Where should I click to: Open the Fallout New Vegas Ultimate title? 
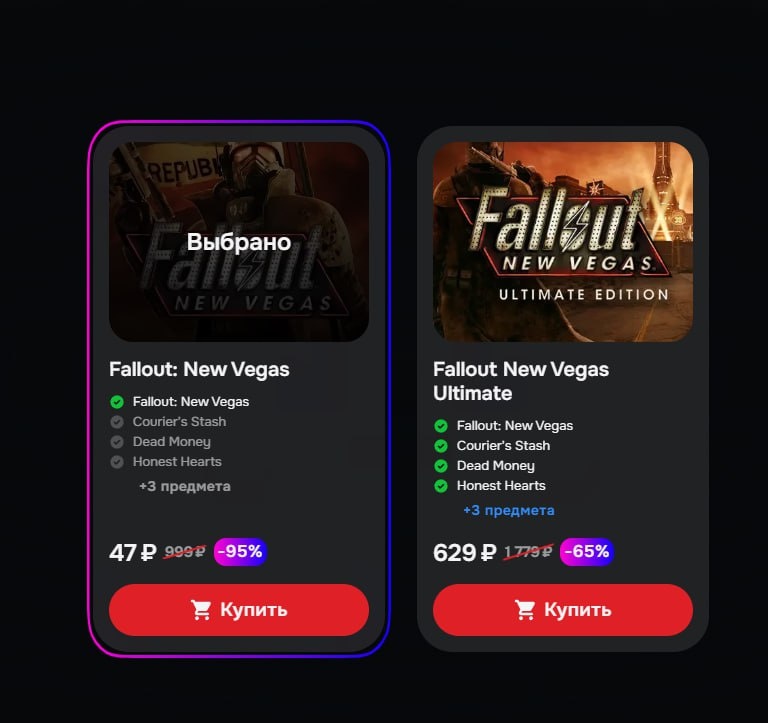point(521,382)
